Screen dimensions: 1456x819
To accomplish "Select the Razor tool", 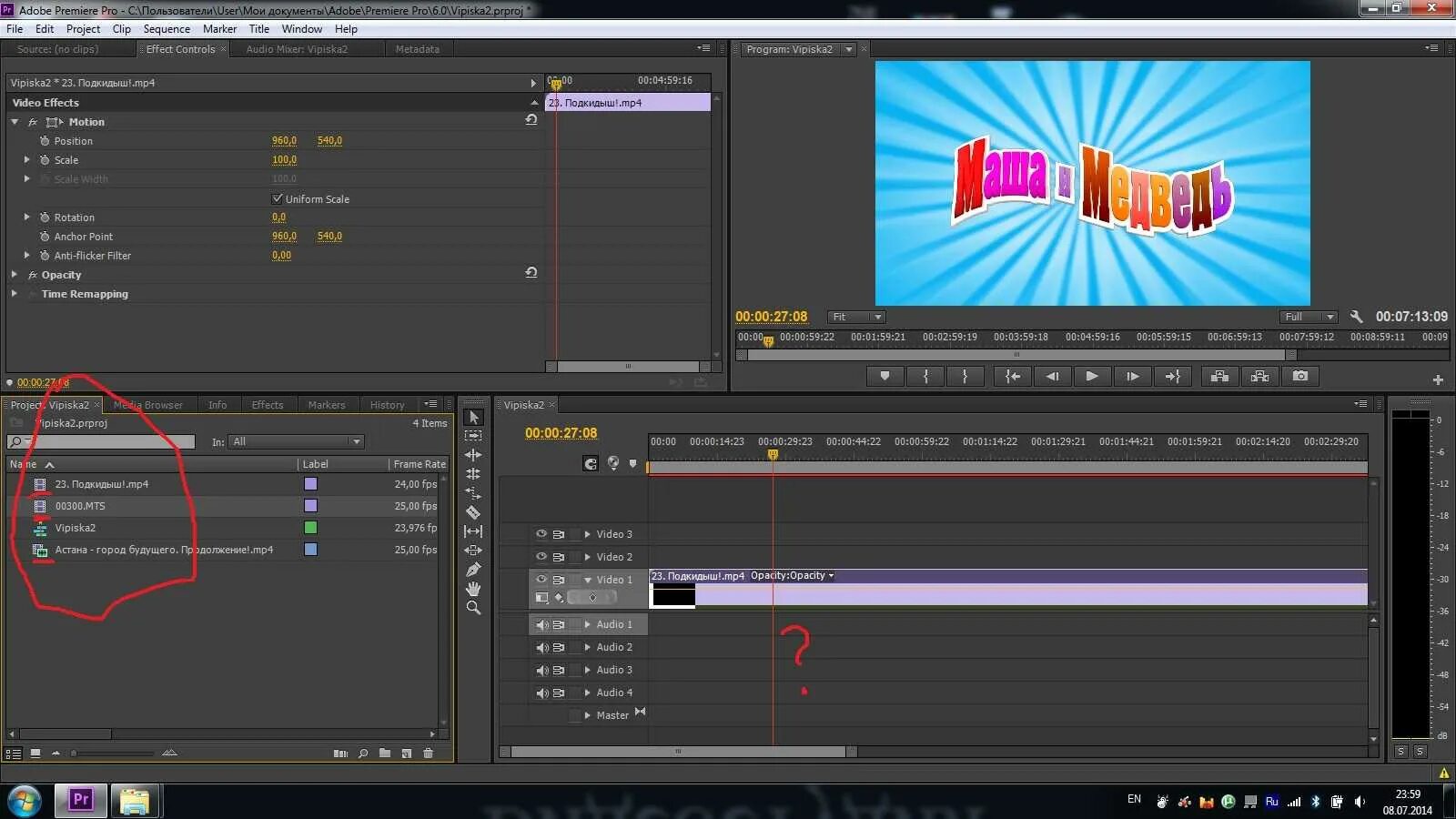I will [473, 512].
